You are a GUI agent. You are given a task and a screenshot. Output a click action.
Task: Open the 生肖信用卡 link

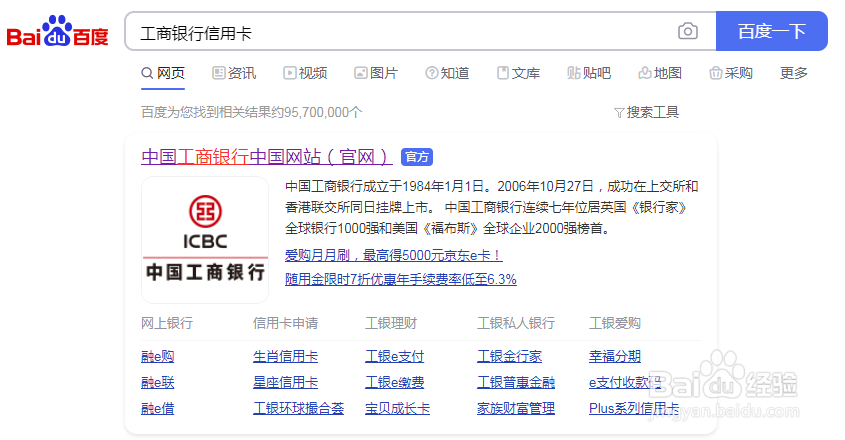[286, 356]
